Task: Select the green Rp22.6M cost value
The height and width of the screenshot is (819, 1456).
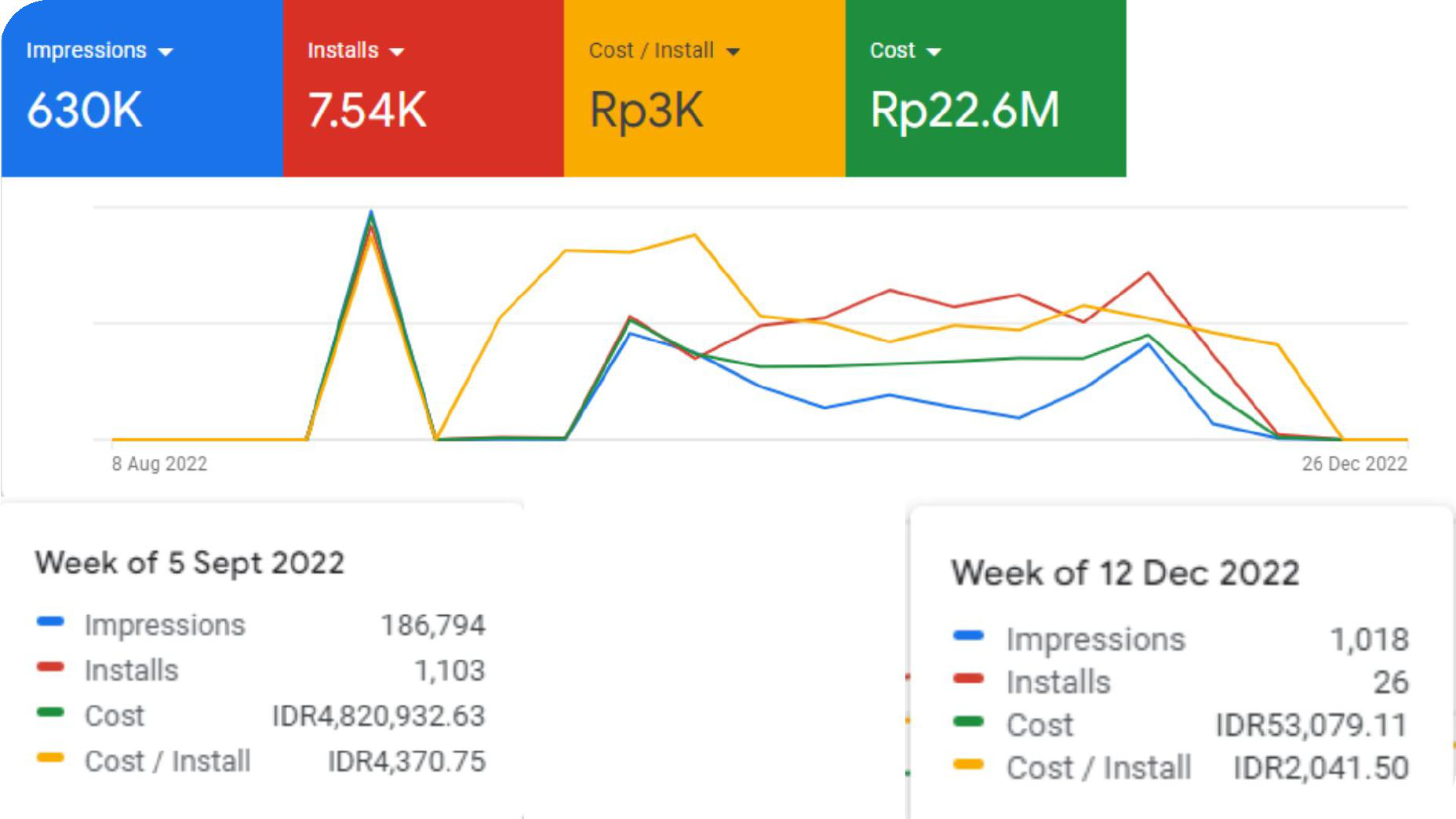Action: click(x=965, y=111)
